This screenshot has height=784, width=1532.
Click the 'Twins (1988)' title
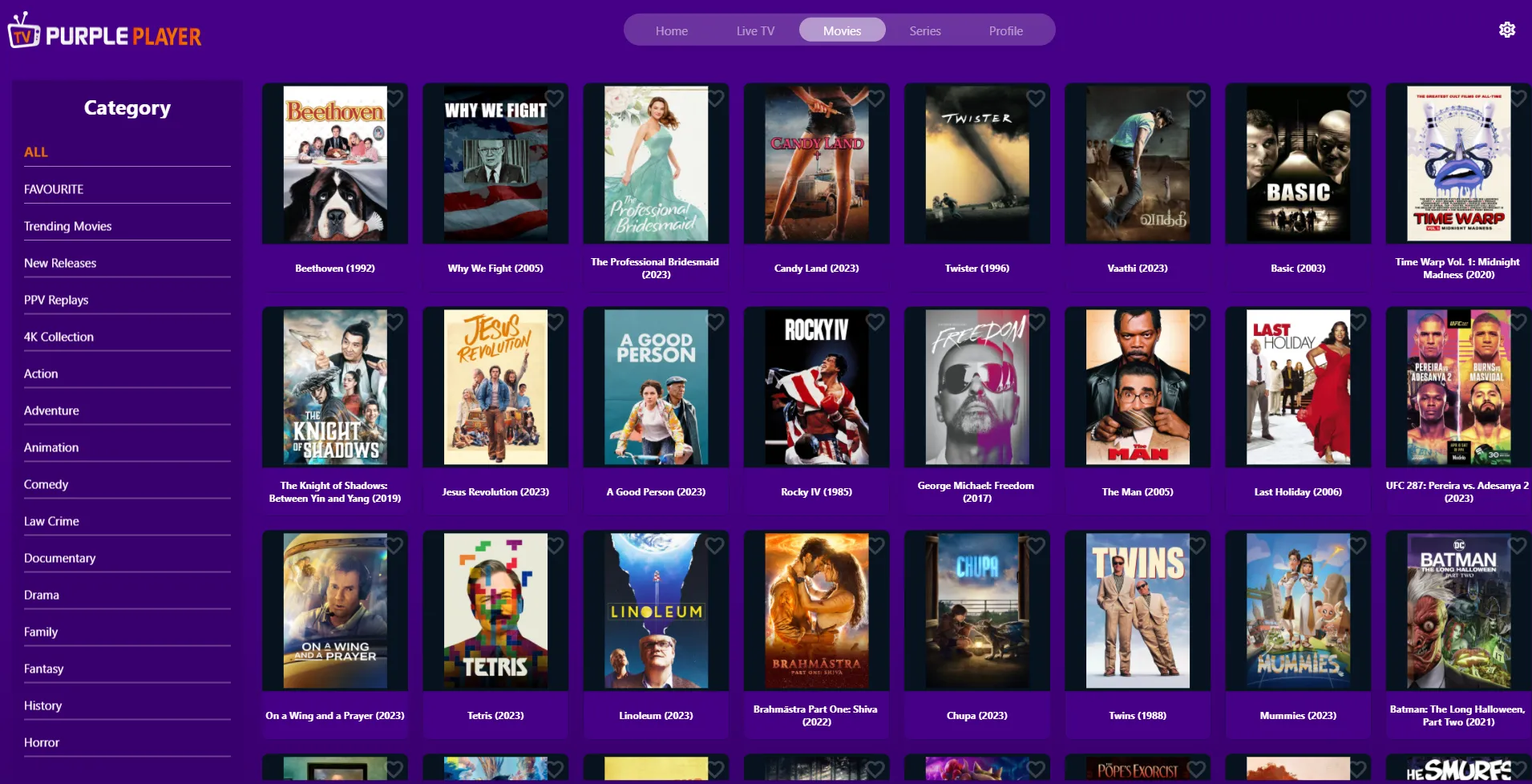pyautogui.click(x=1138, y=716)
